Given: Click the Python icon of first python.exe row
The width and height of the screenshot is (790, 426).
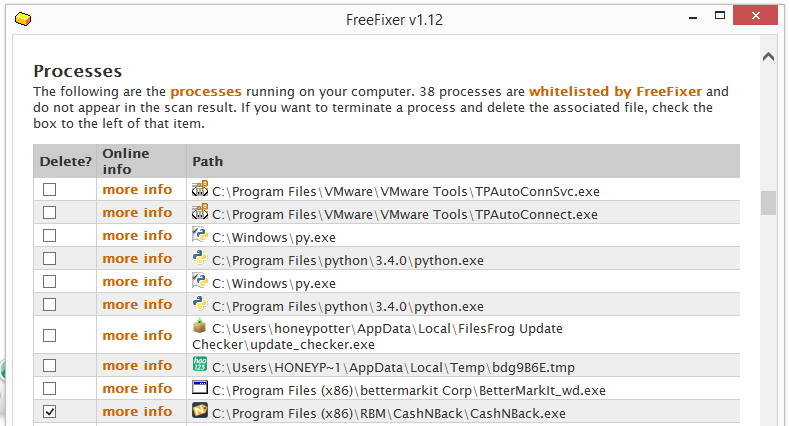Looking at the screenshot, I should (x=200, y=258).
